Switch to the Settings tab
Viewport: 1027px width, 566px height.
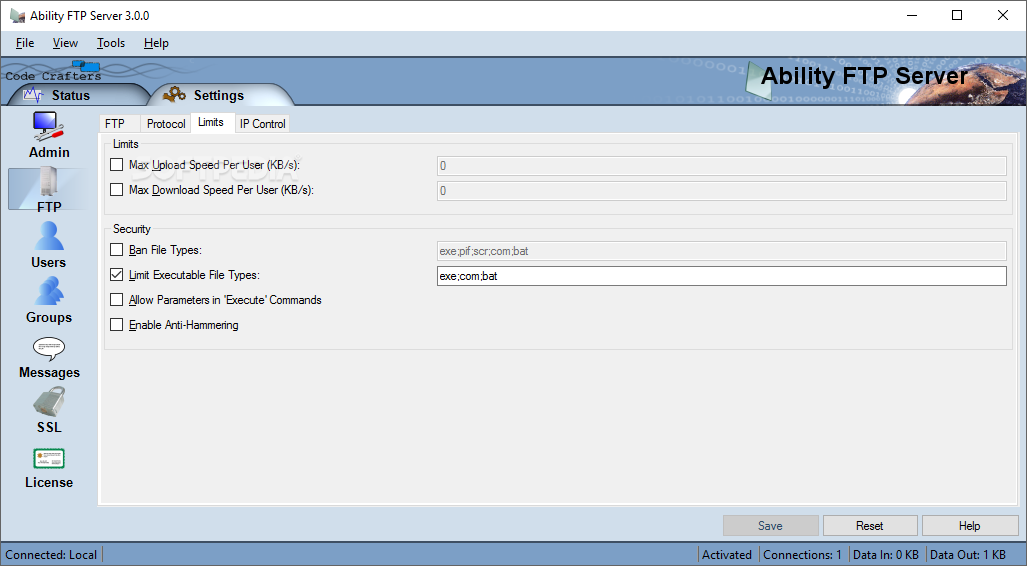point(218,95)
